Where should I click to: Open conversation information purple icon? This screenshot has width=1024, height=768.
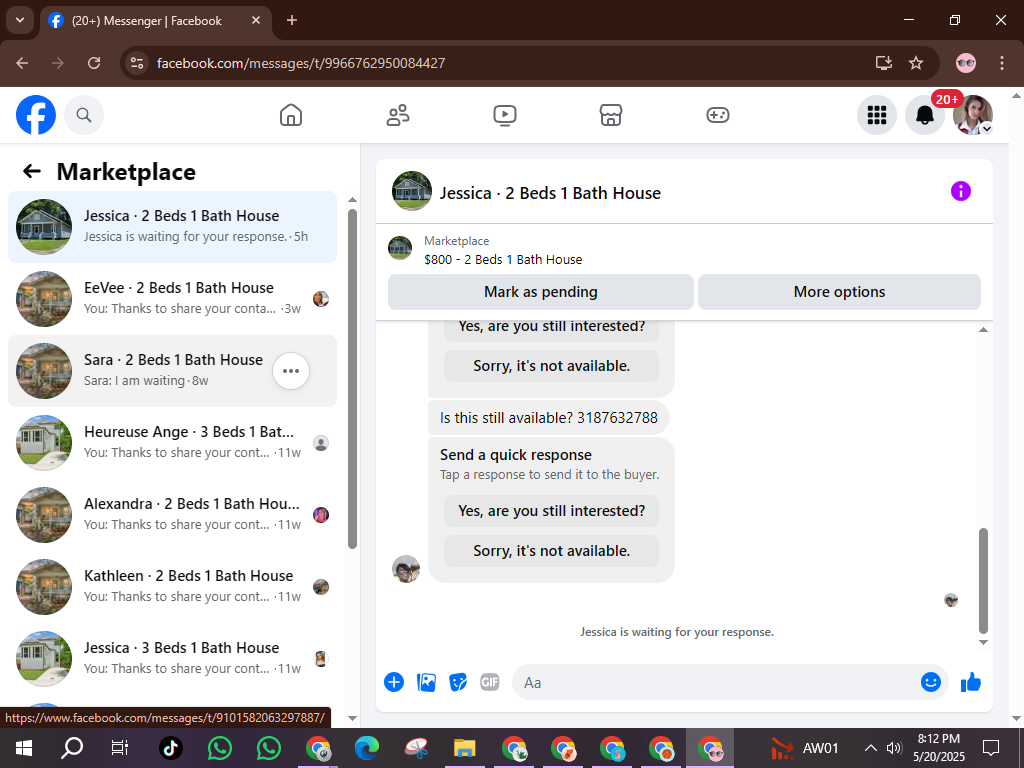[961, 191]
